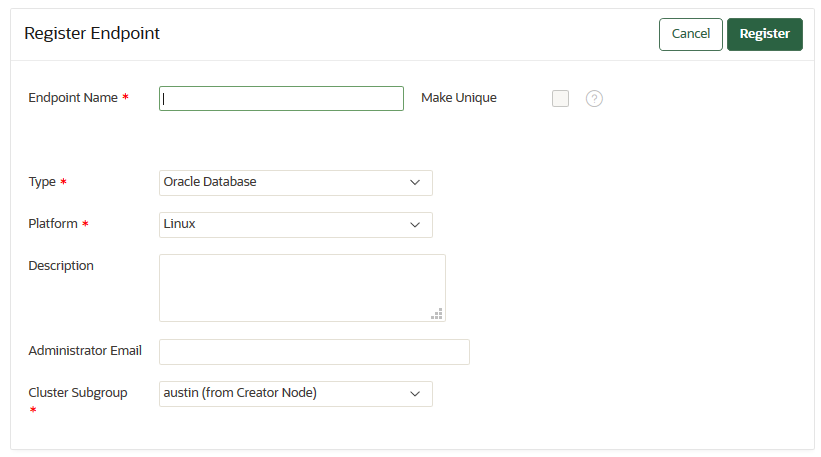Click the red asterisk under Cluster Subgroup
This screenshot has width=821, height=457.
click(x=32, y=411)
